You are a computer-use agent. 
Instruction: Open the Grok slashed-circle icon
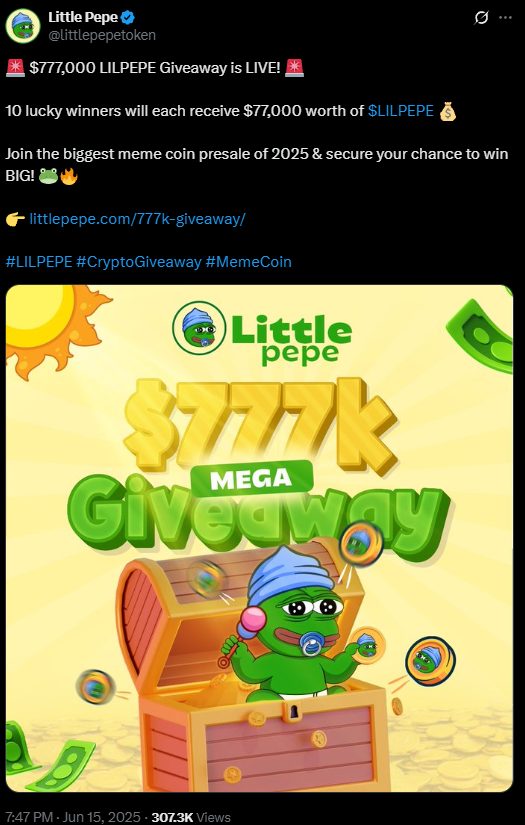(481, 18)
